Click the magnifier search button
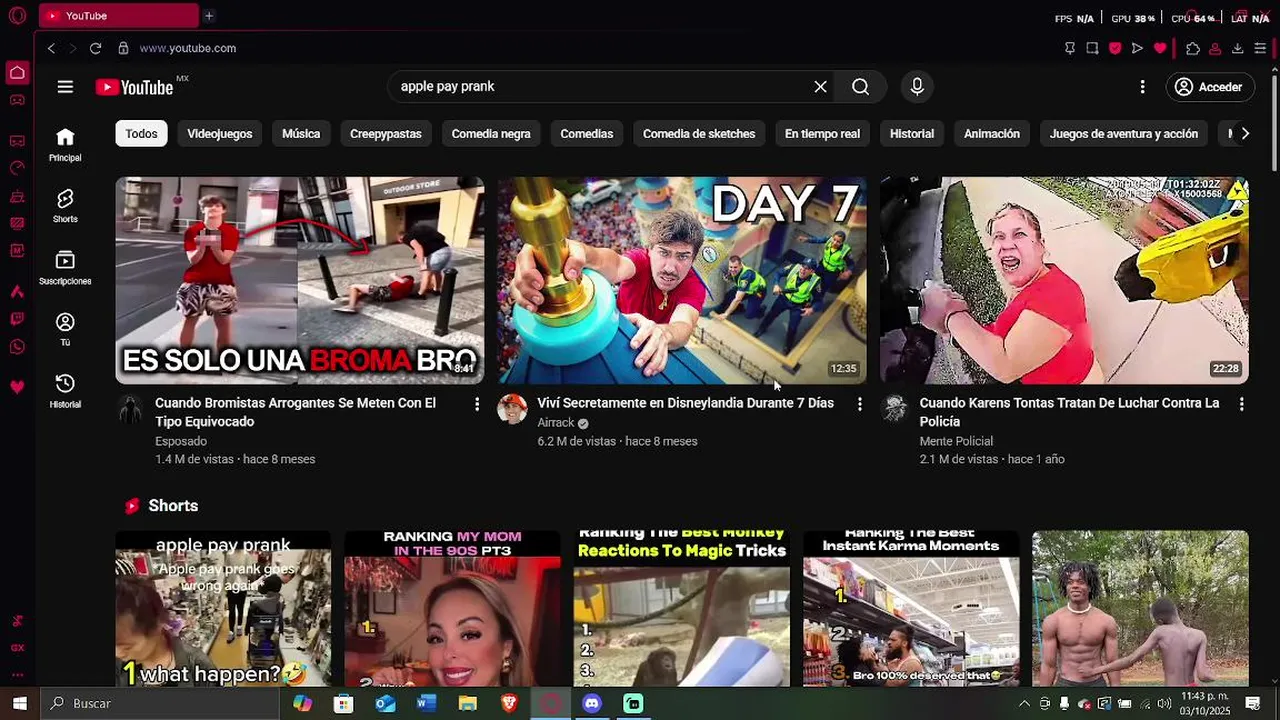1280x720 pixels. point(860,87)
